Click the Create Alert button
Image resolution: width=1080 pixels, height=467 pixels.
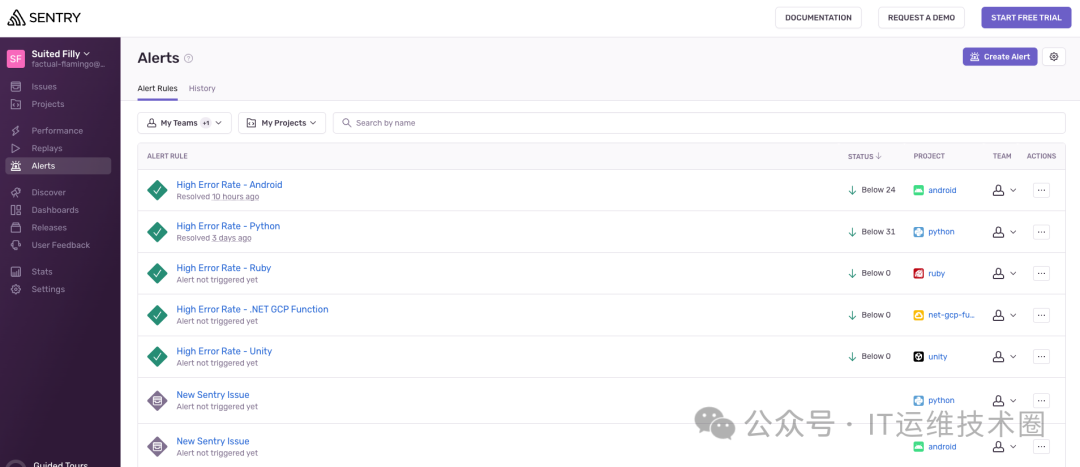1000,56
